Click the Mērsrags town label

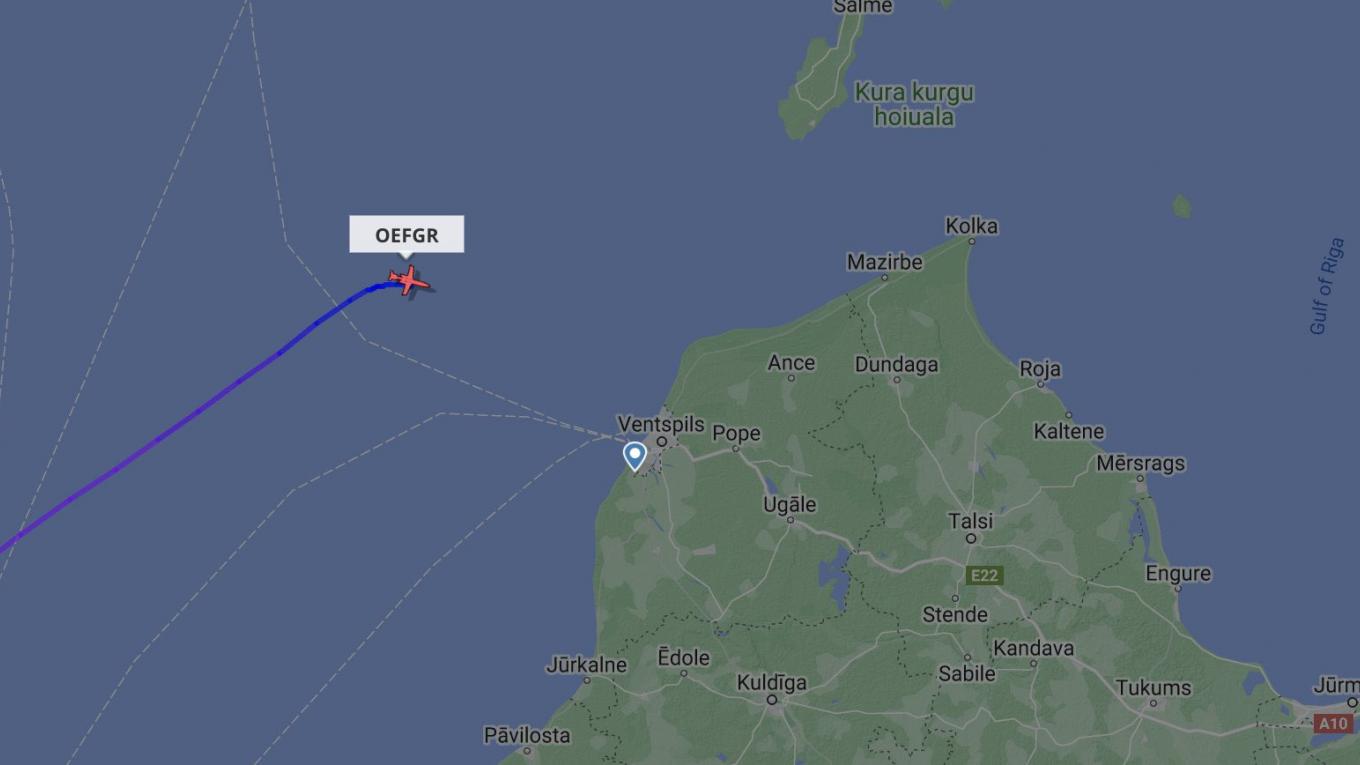coord(1140,463)
